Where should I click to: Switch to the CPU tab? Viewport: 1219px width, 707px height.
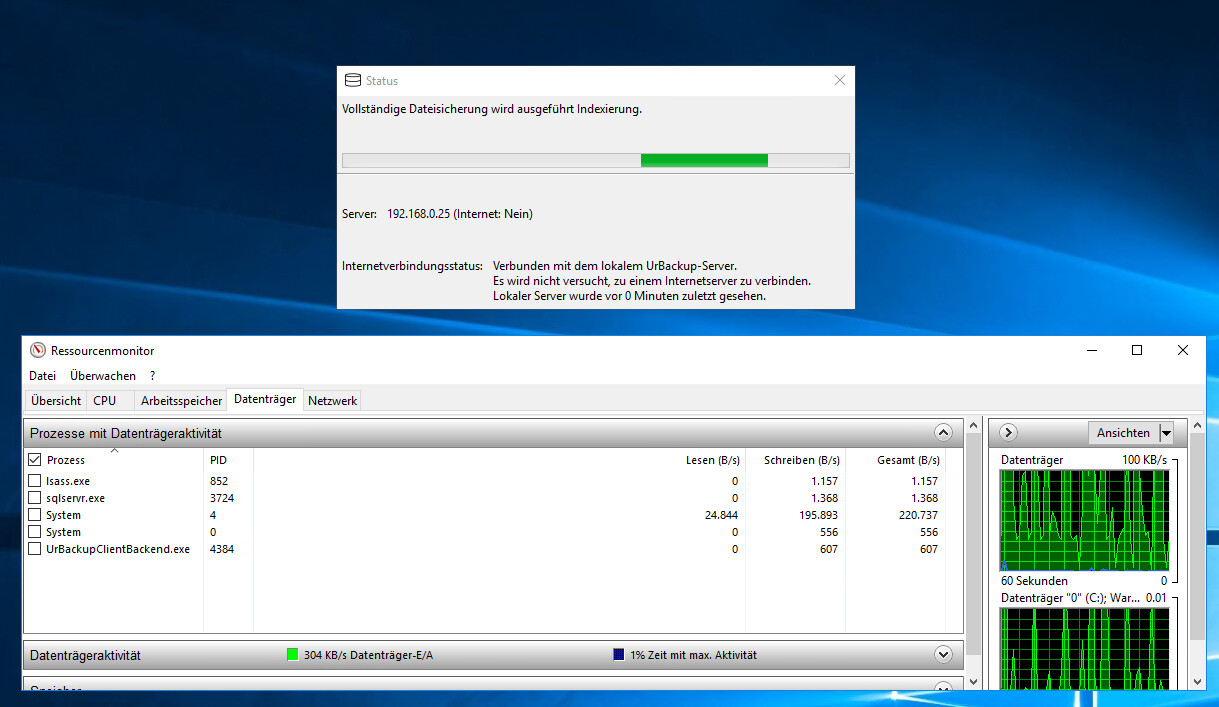tap(105, 401)
